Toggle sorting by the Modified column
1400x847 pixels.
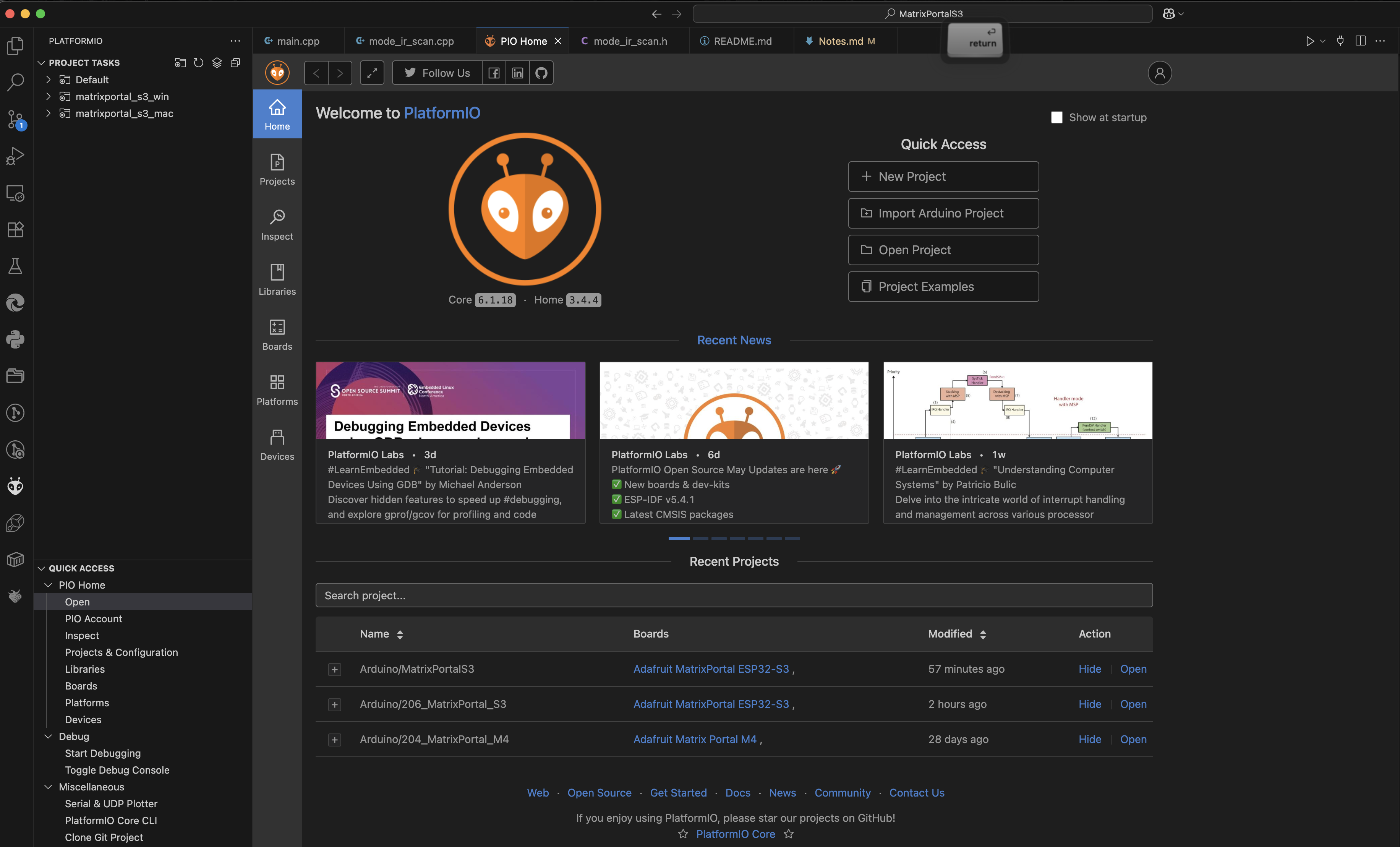point(984,634)
